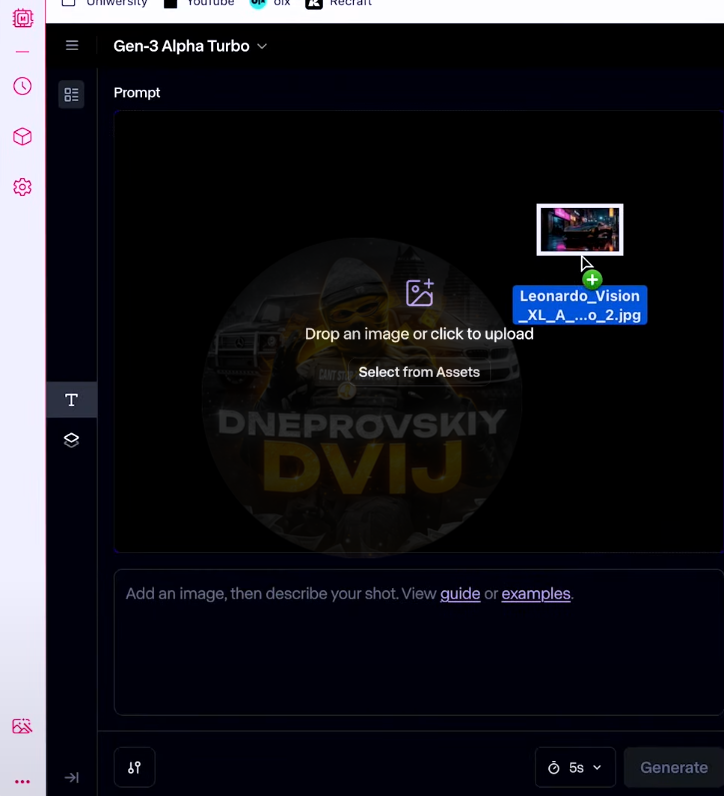724x796 pixels.
Task: Open the guide link
Action: [x=460, y=593]
